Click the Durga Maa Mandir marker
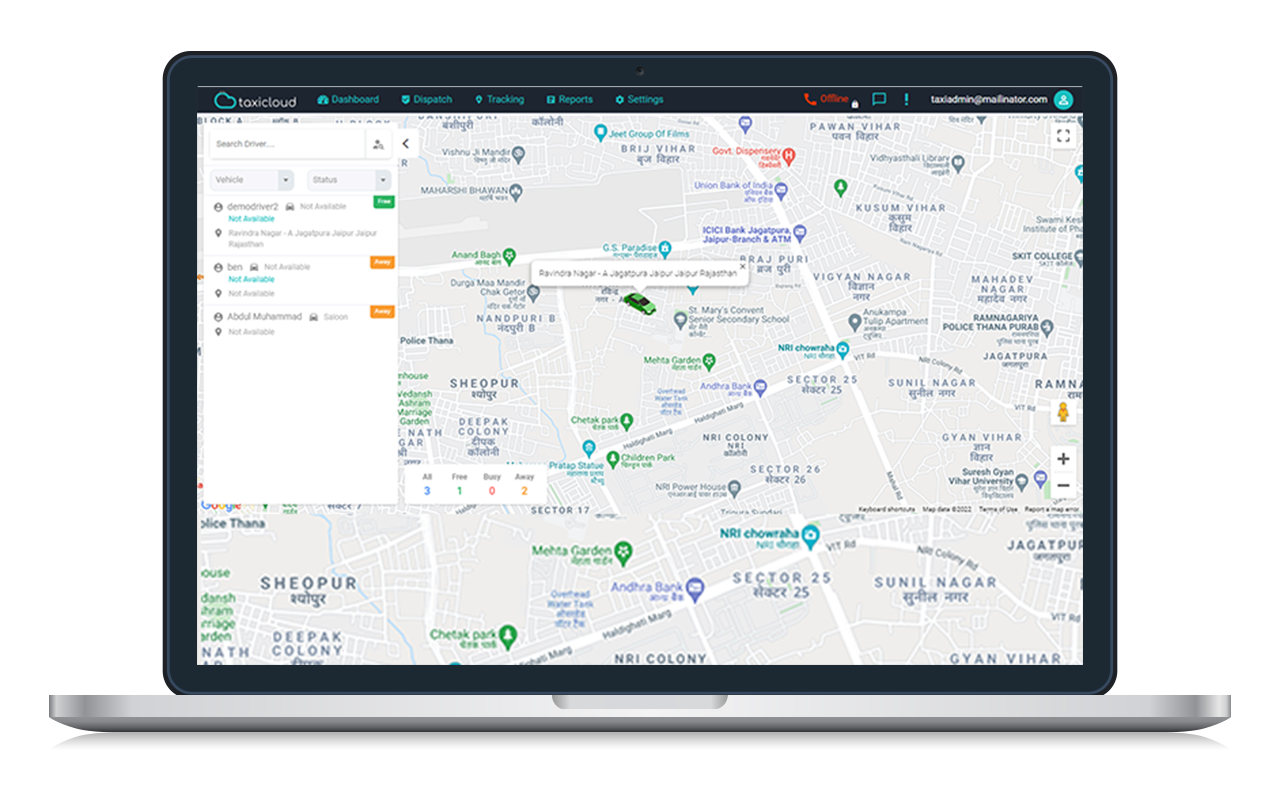Image resolution: width=1280 pixels, height=800 pixels. coord(534,294)
